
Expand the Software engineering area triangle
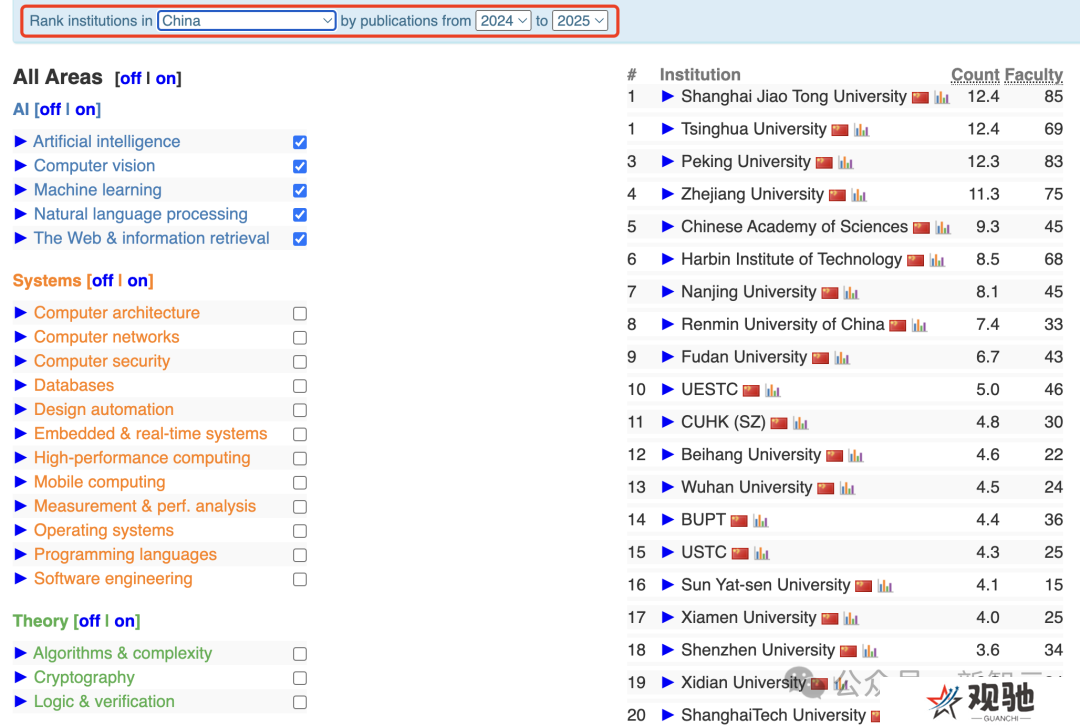21,578
